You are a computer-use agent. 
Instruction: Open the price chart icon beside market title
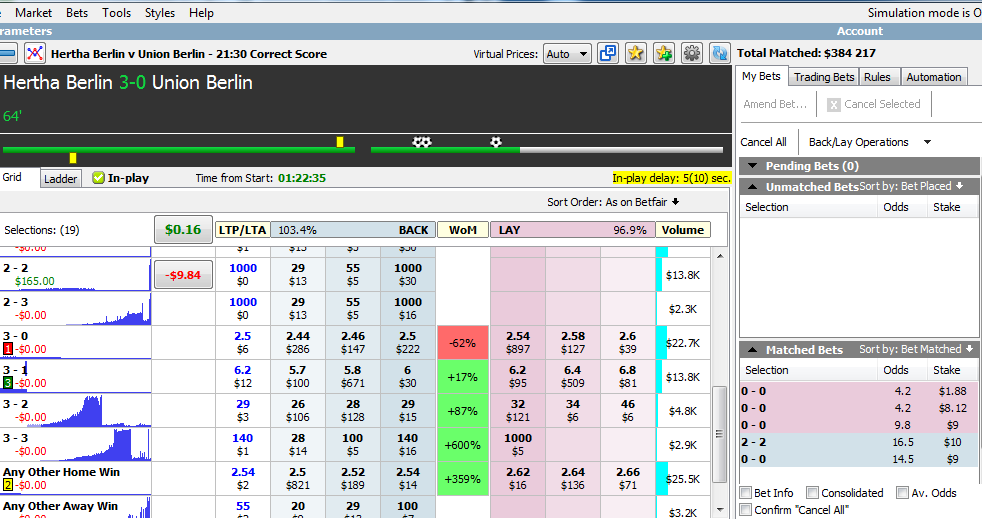pos(34,53)
